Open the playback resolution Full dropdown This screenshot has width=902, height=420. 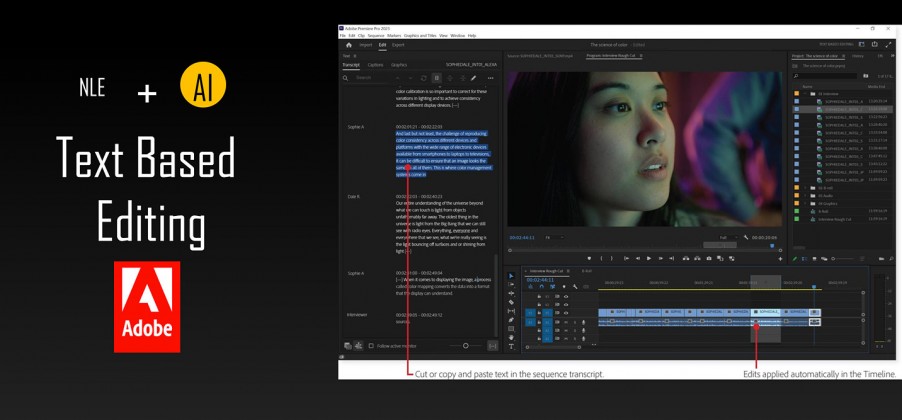tap(728, 237)
